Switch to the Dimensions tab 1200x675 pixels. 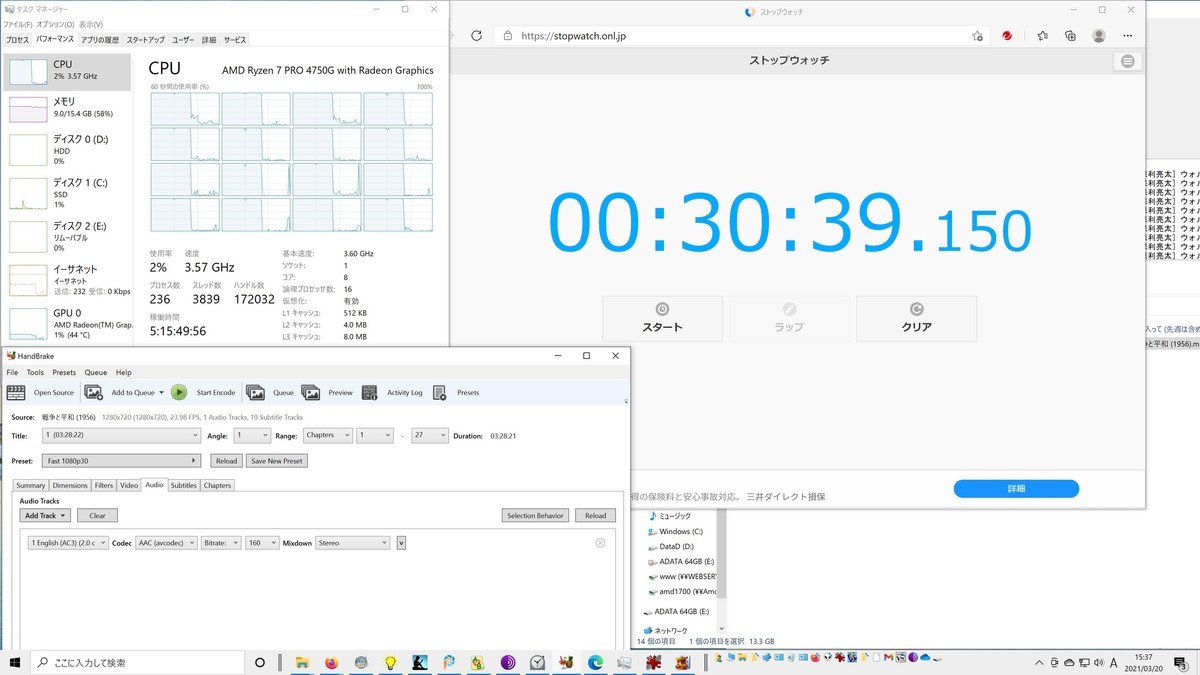pos(70,485)
